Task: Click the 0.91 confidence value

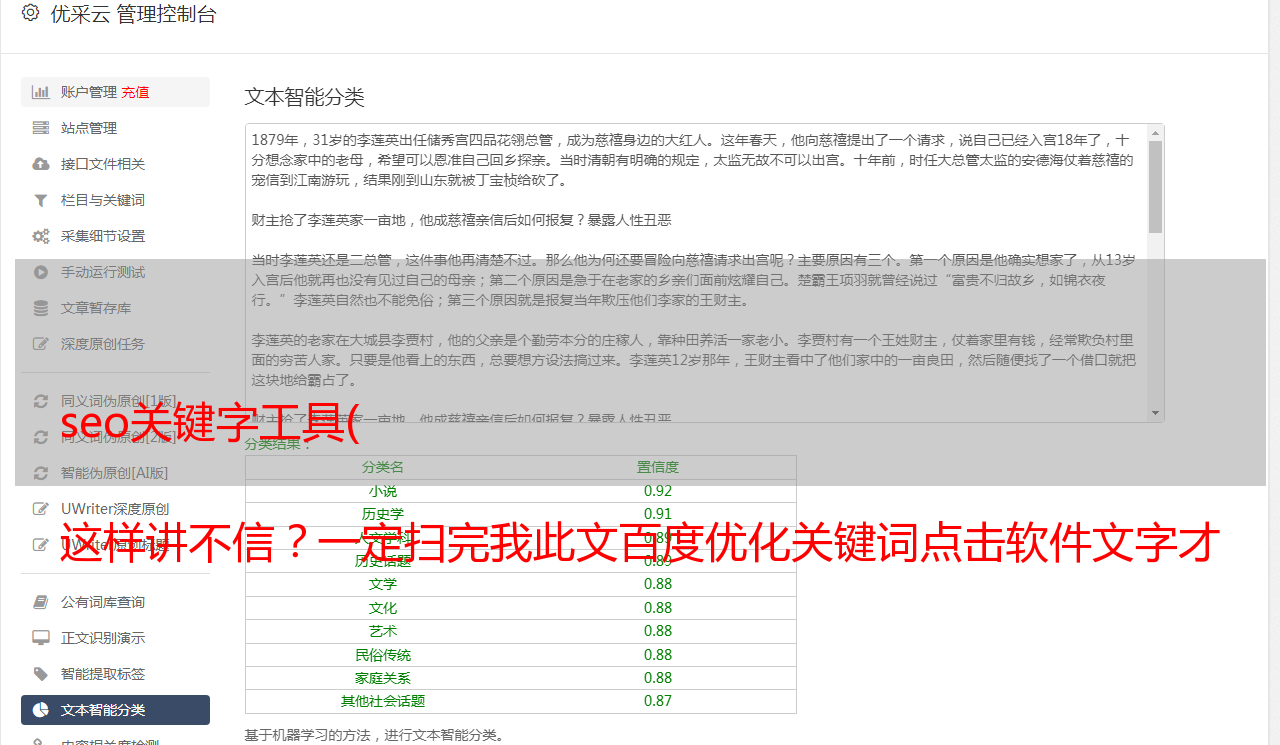Action: [658, 514]
